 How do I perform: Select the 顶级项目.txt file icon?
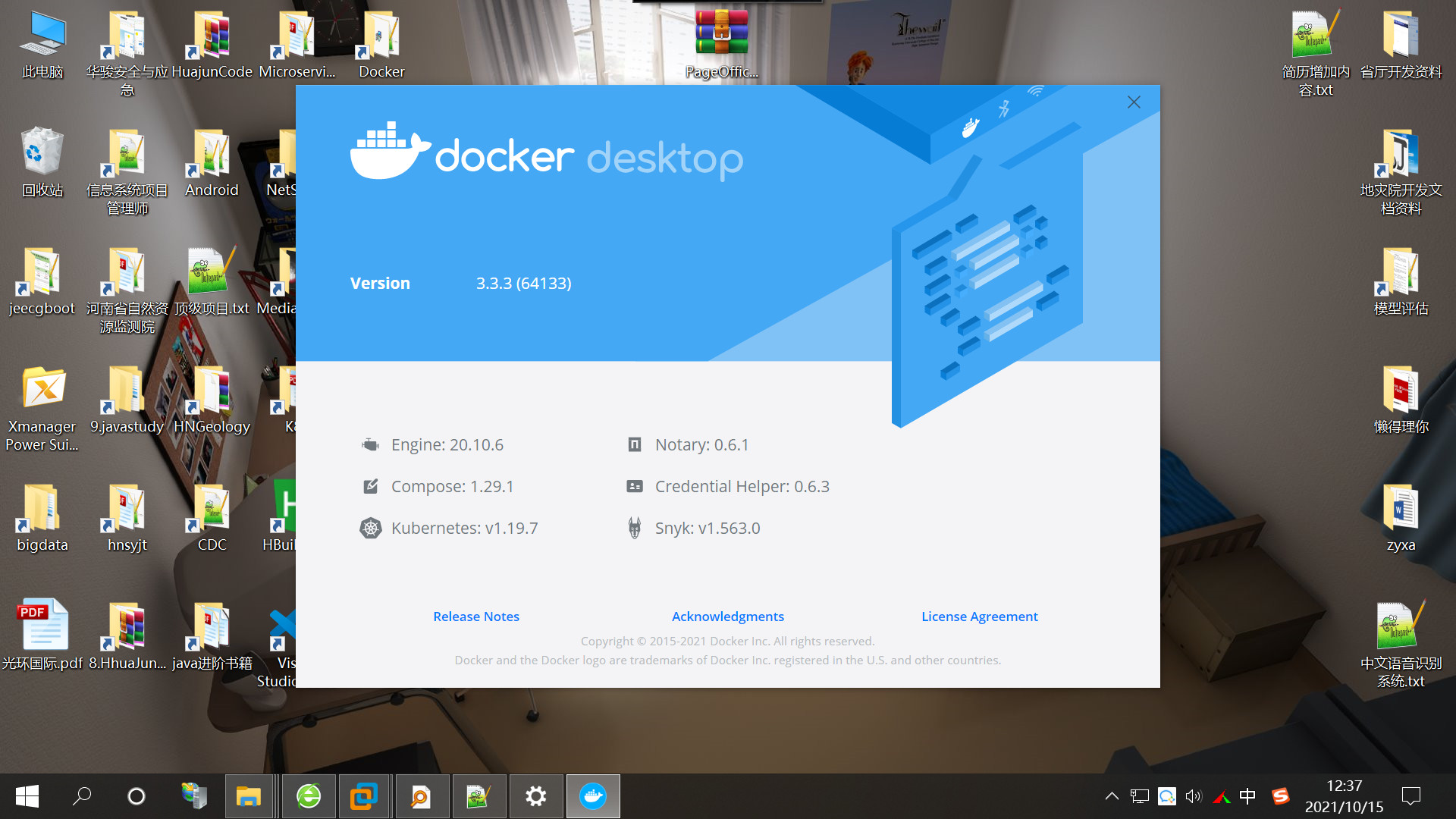pos(212,282)
